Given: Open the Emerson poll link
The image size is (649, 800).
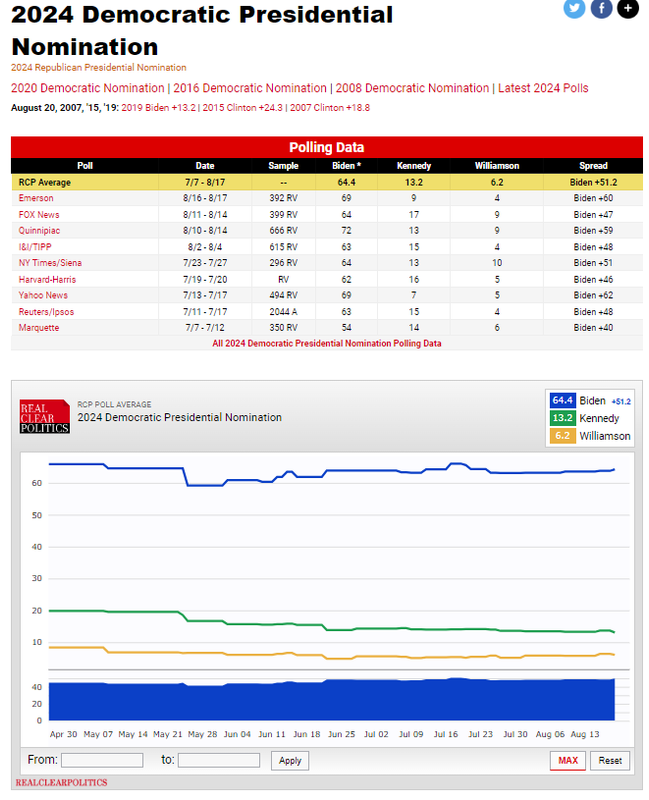Looking at the screenshot, I should (36, 198).
